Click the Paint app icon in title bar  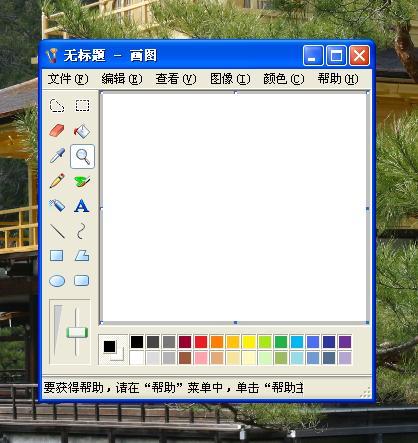tap(52, 55)
